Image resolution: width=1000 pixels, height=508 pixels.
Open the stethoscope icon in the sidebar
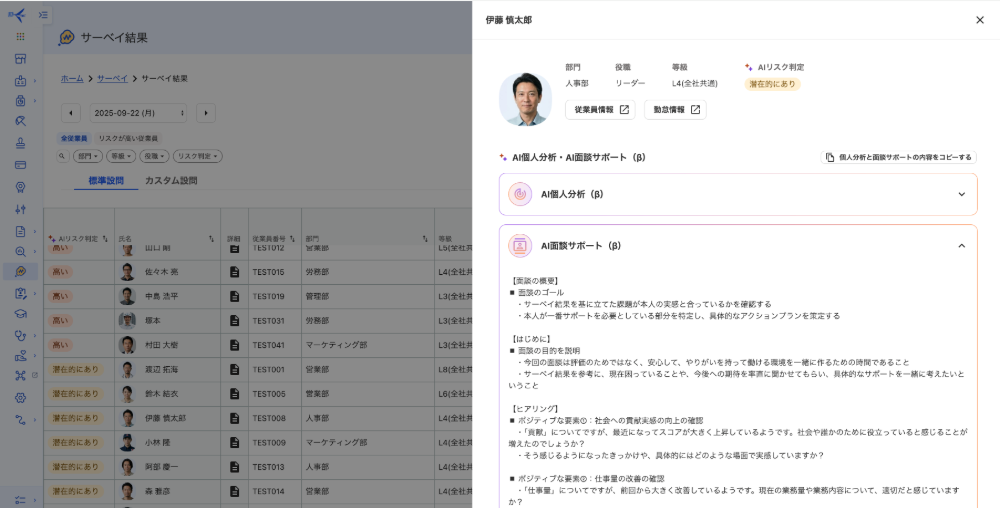[x=20, y=335]
